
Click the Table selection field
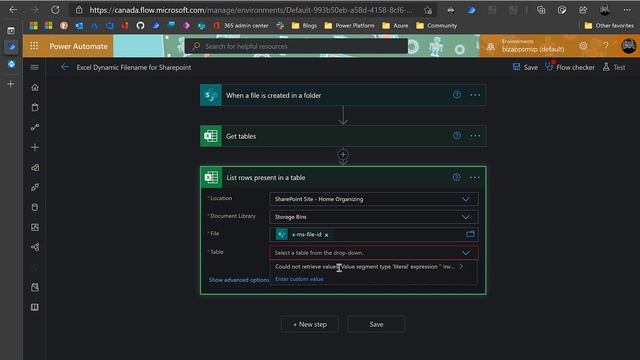point(373,253)
